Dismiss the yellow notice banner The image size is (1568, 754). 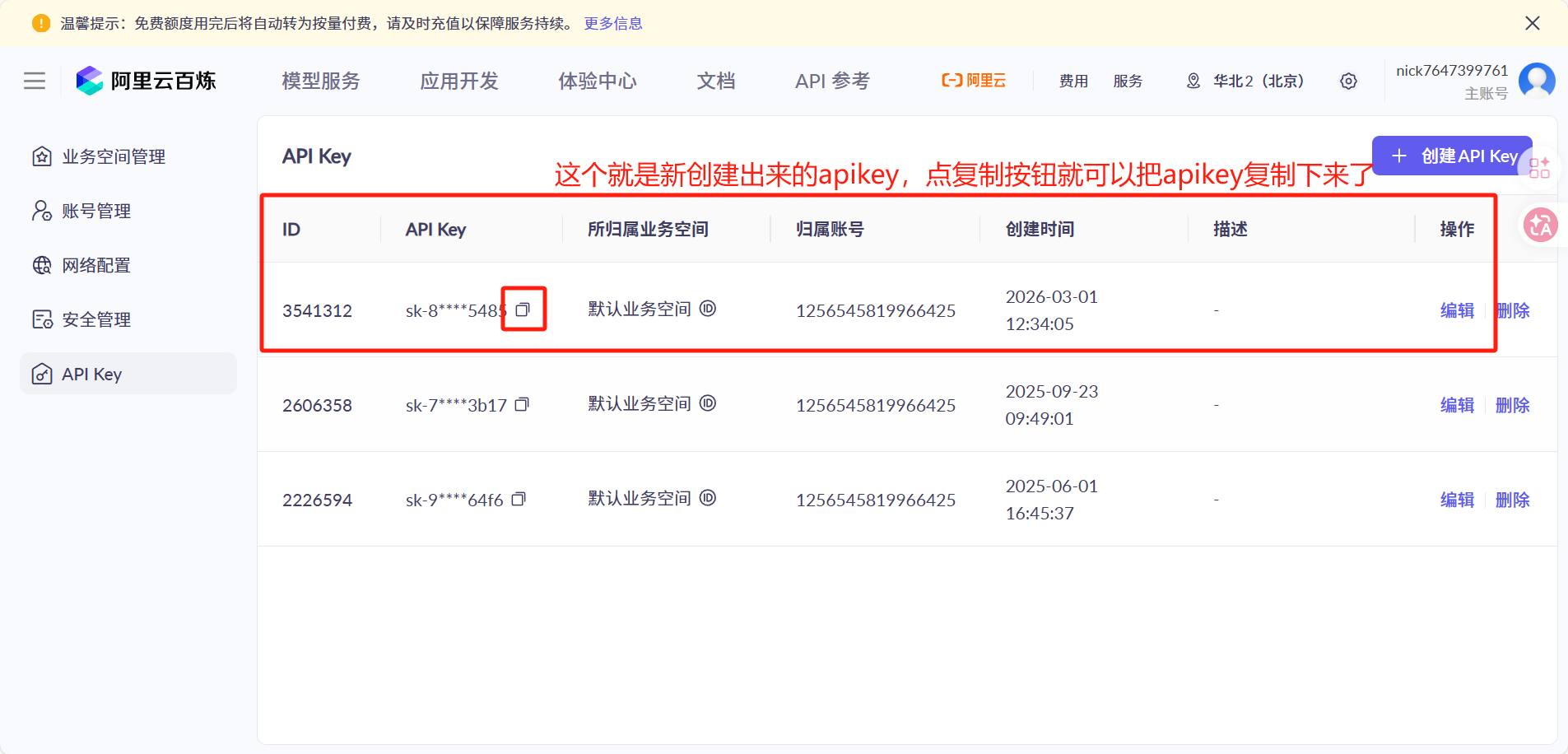[x=1532, y=23]
